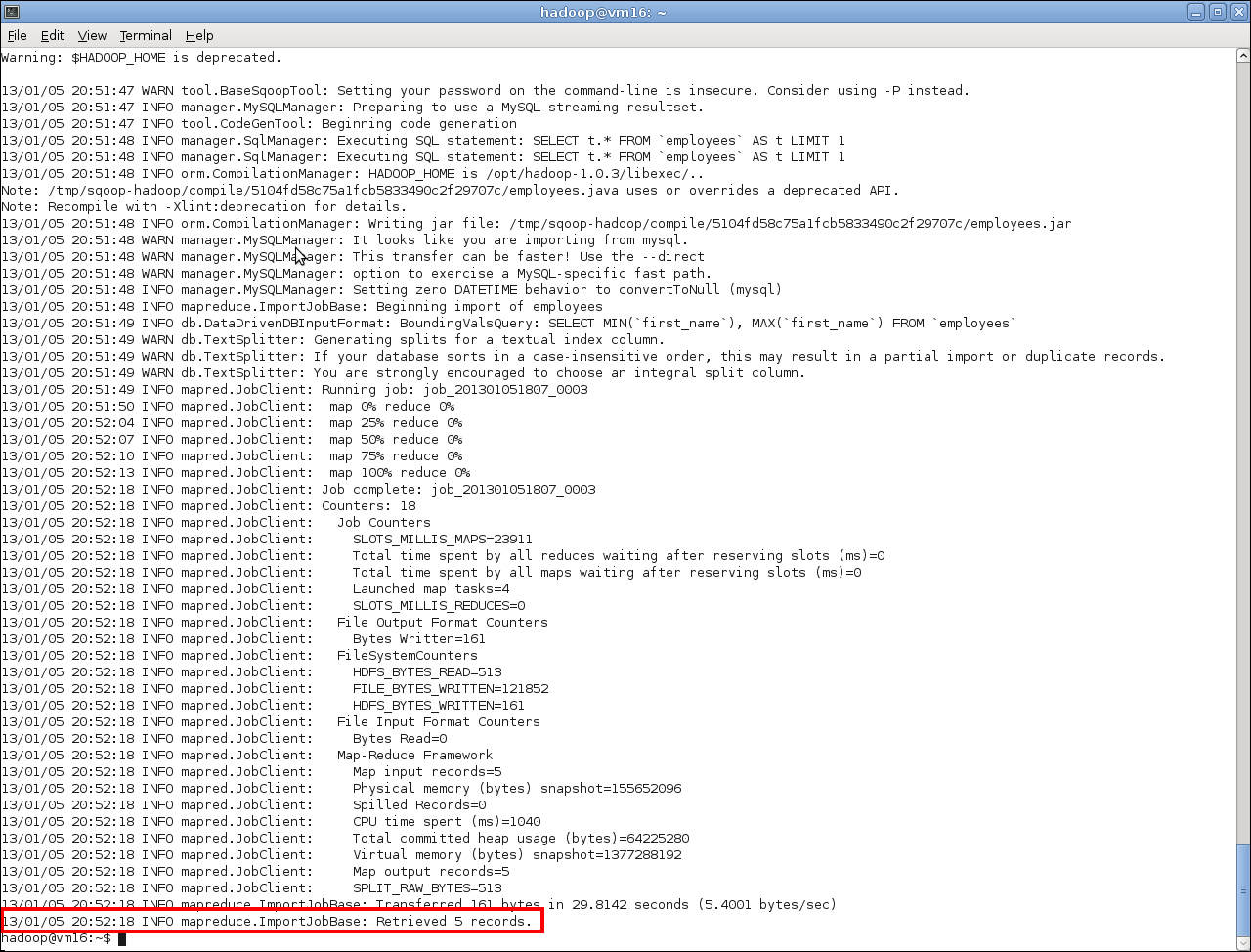Click 'SPLIT_RAW_BYTES=513' line
1251x952 pixels.
251,888
